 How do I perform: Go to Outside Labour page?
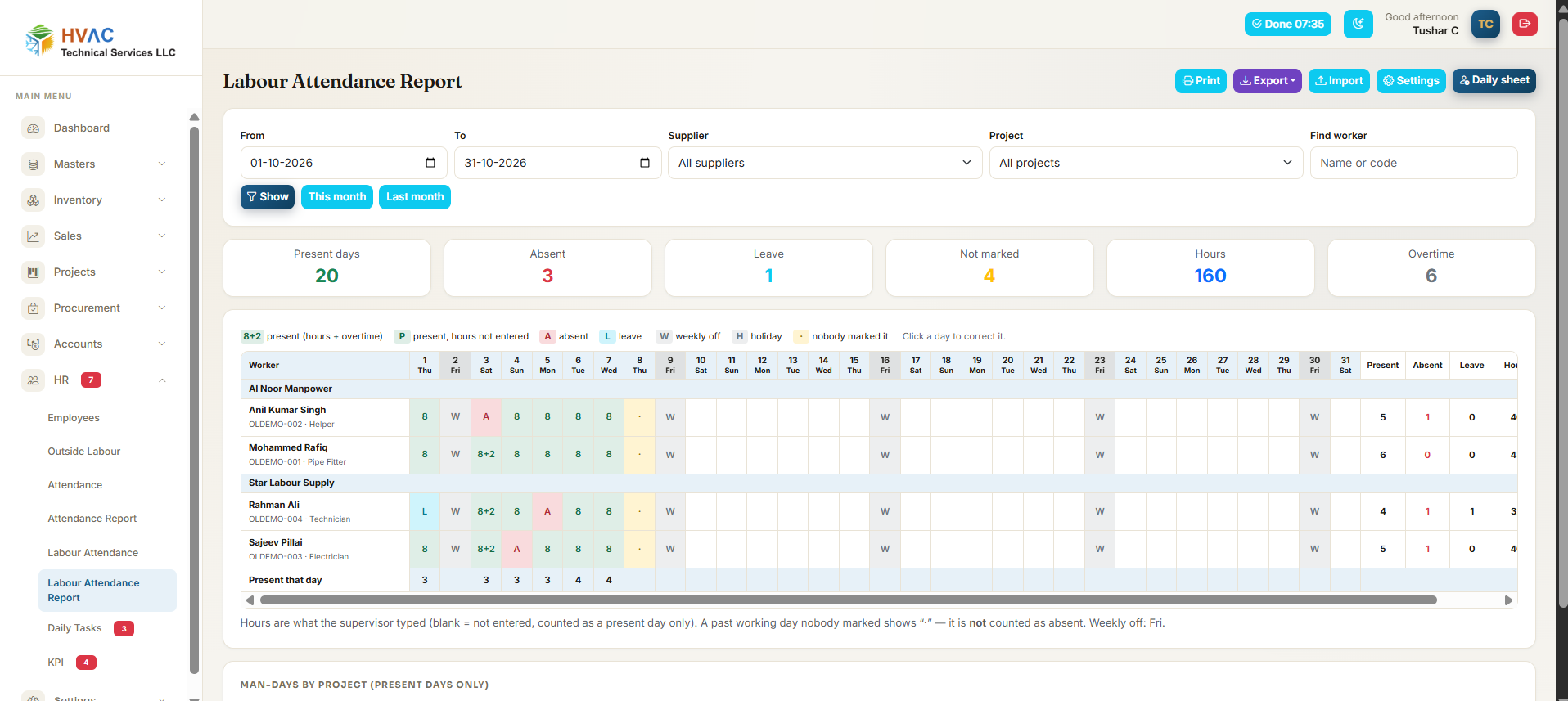[x=83, y=452]
